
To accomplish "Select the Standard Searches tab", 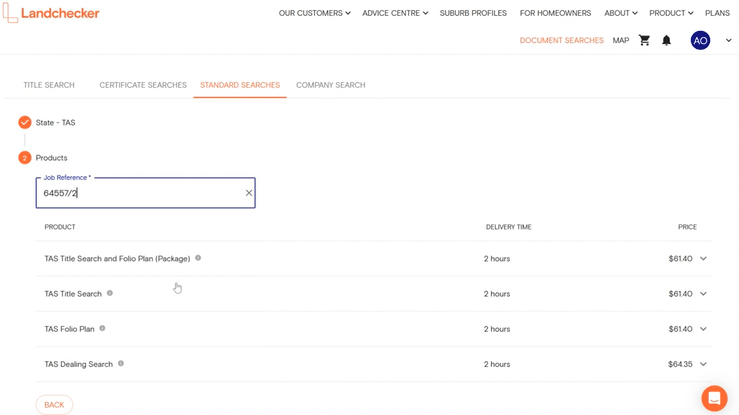I will 240,85.
